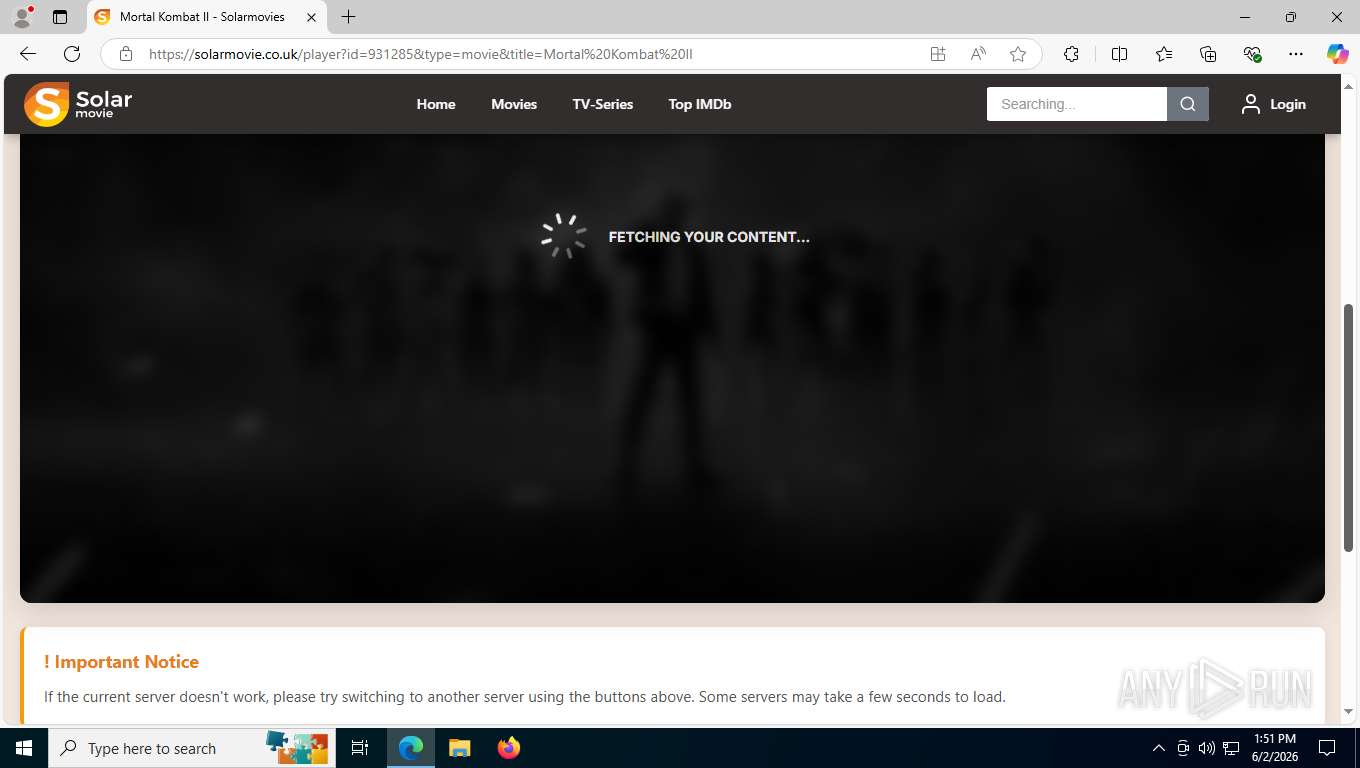Open Browser essentials heart icon
Image resolution: width=1360 pixels, height=768 pixels.
1252,54
